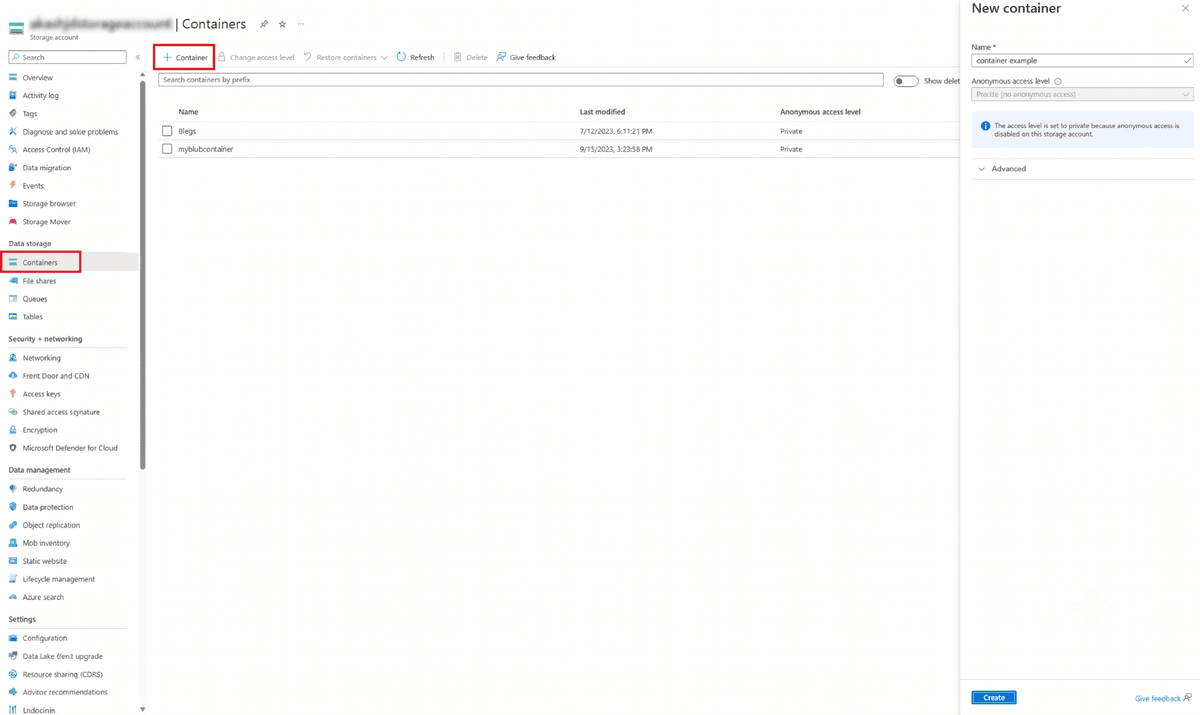
Task: Open Front Door and CDN in the sidebar
Action: point(56,376)
